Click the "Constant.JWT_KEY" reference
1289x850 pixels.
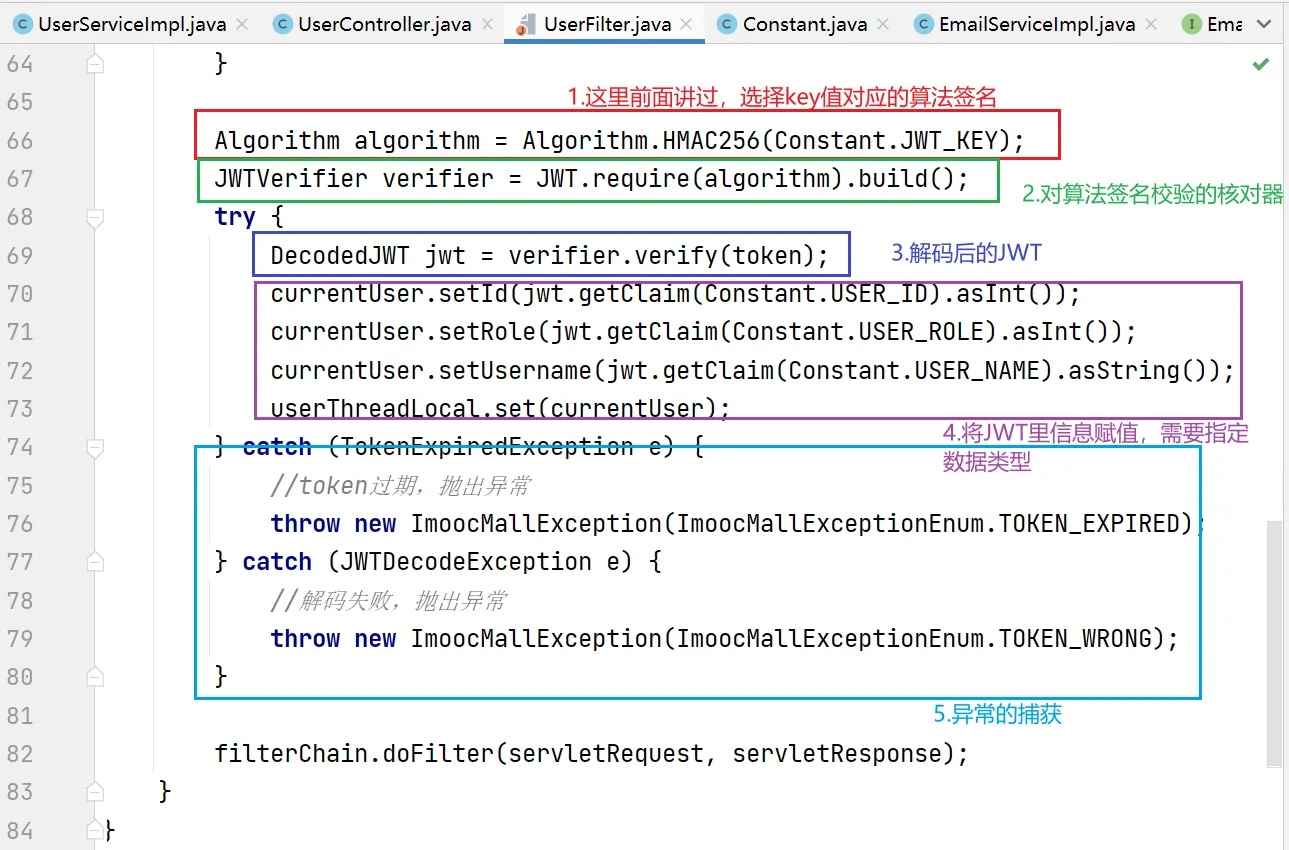[886, 141]
